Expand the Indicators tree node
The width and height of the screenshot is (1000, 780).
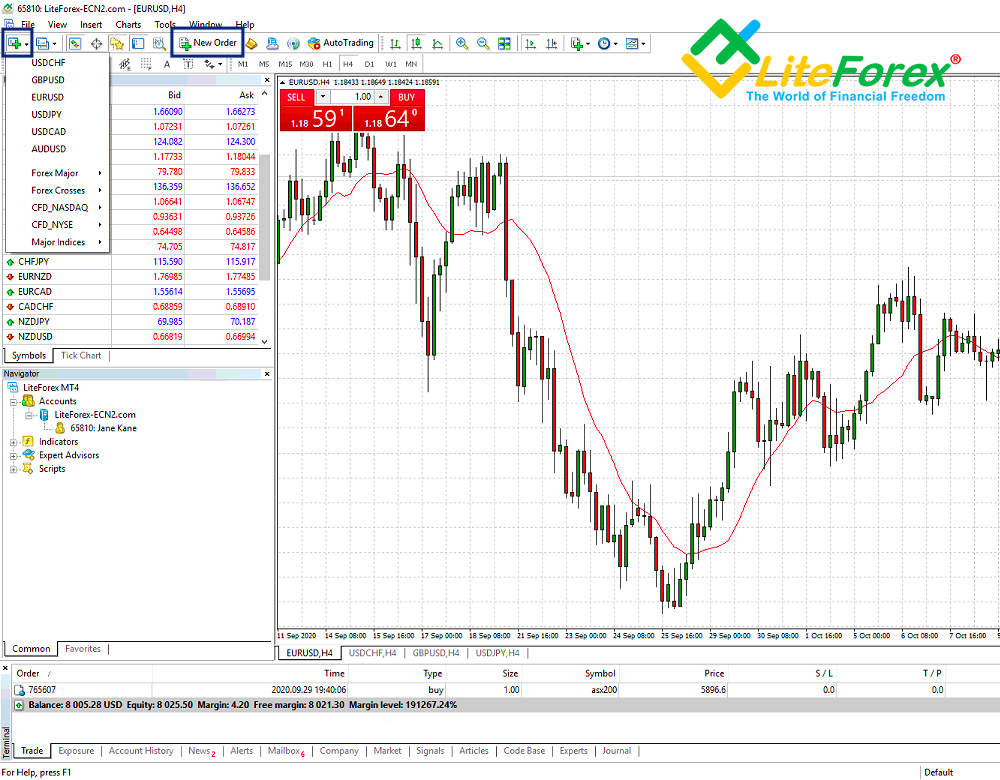[13, 442]
